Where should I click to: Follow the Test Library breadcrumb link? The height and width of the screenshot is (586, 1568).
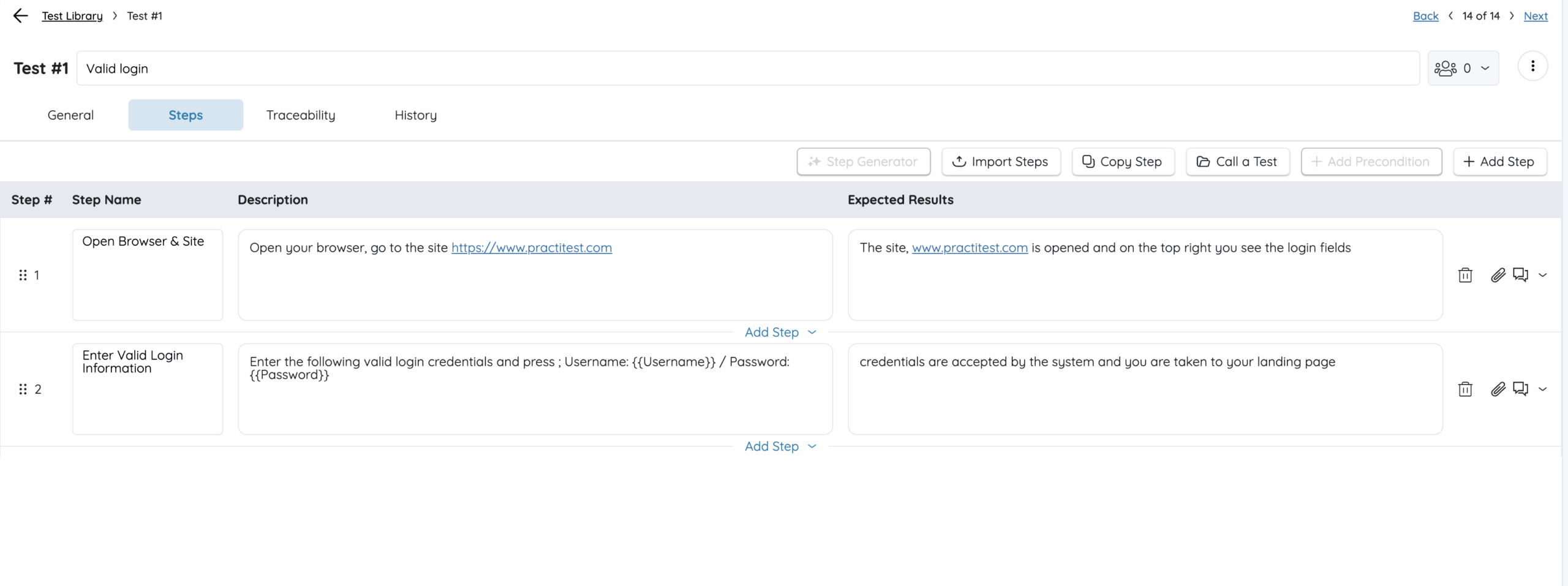tap(72, 16)
